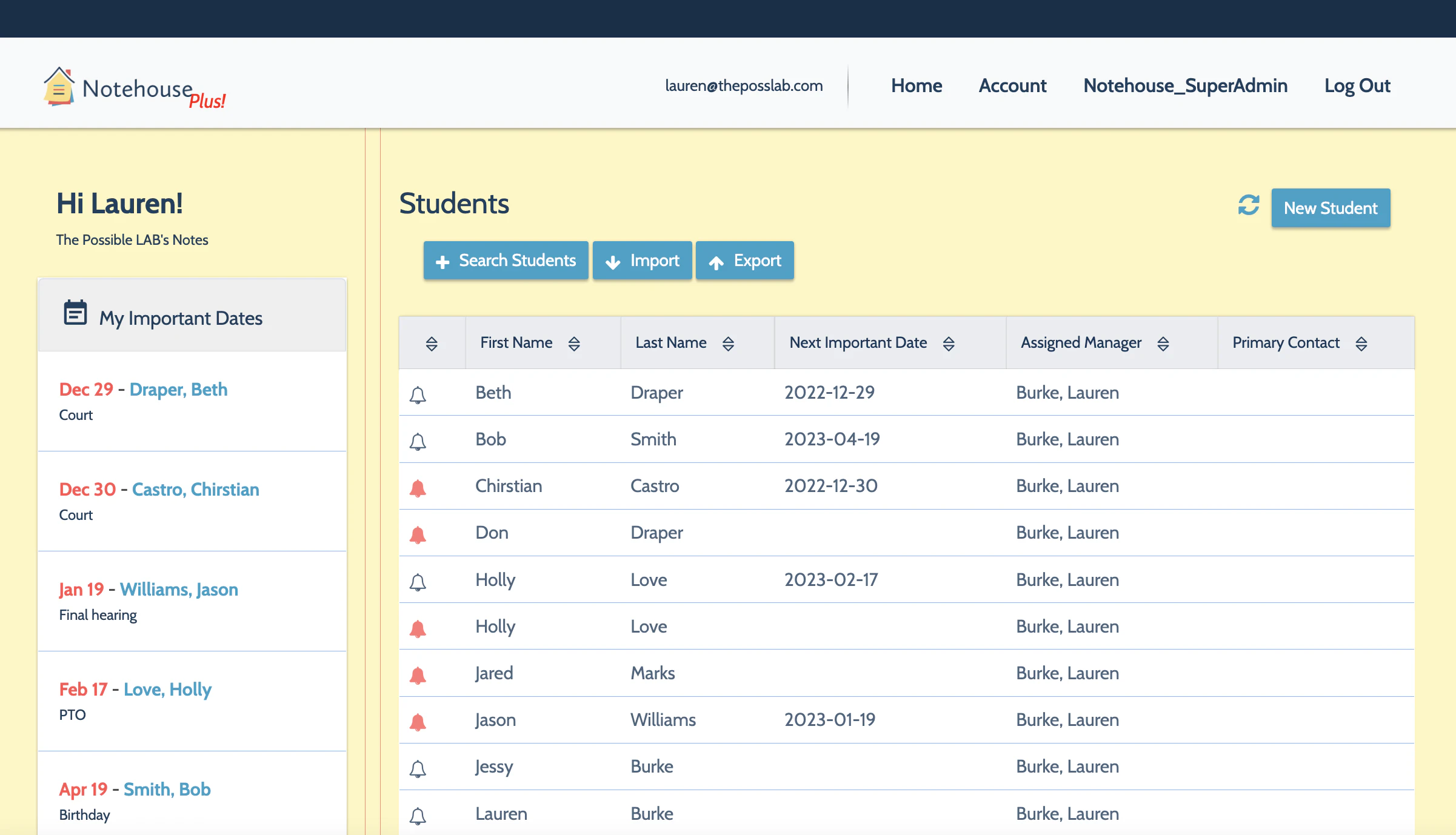Toggle the red bell for Chirstian Castro

[x=418, y=488]
